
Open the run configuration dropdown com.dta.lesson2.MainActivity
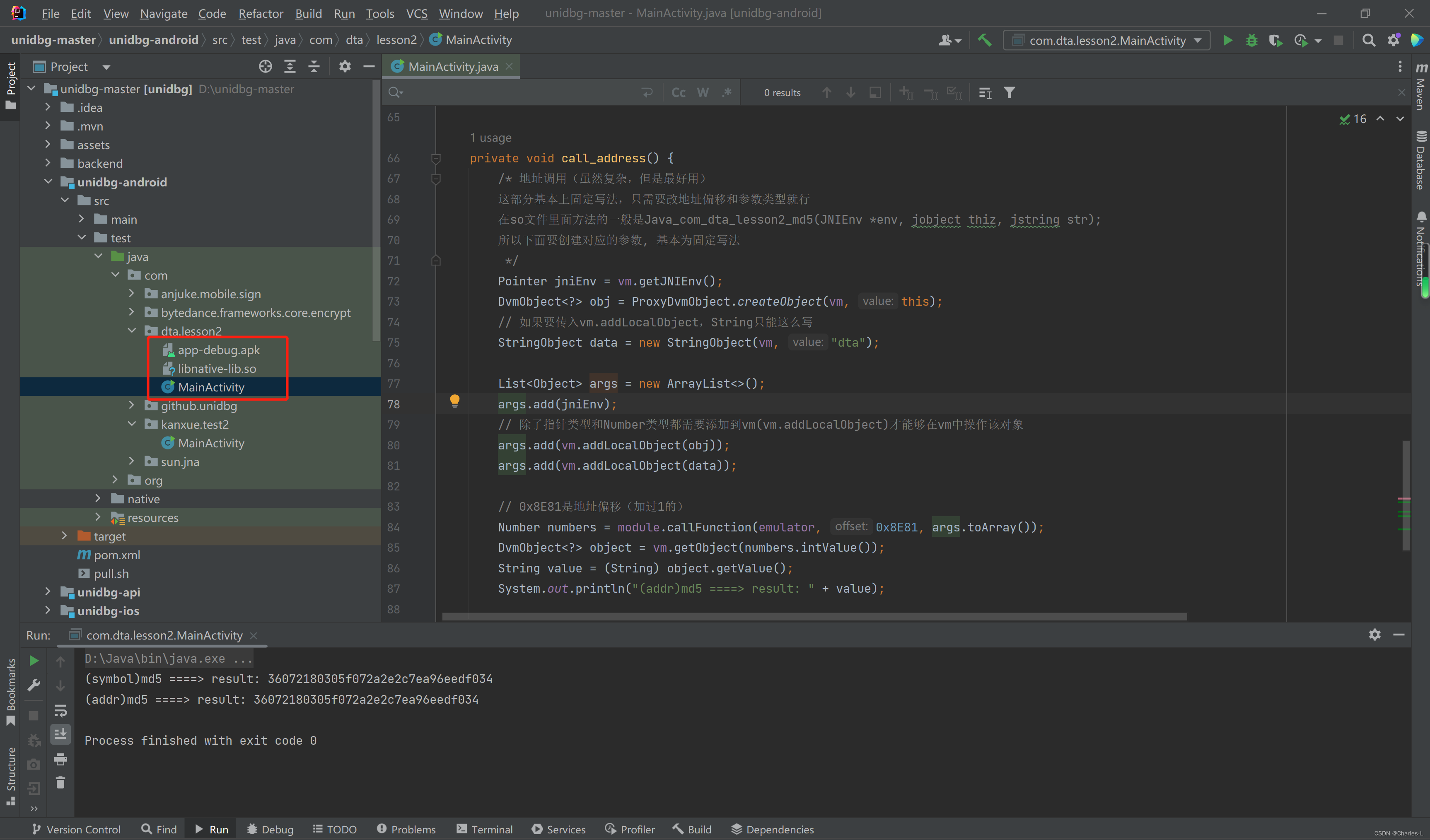(x=1106, y=40)
